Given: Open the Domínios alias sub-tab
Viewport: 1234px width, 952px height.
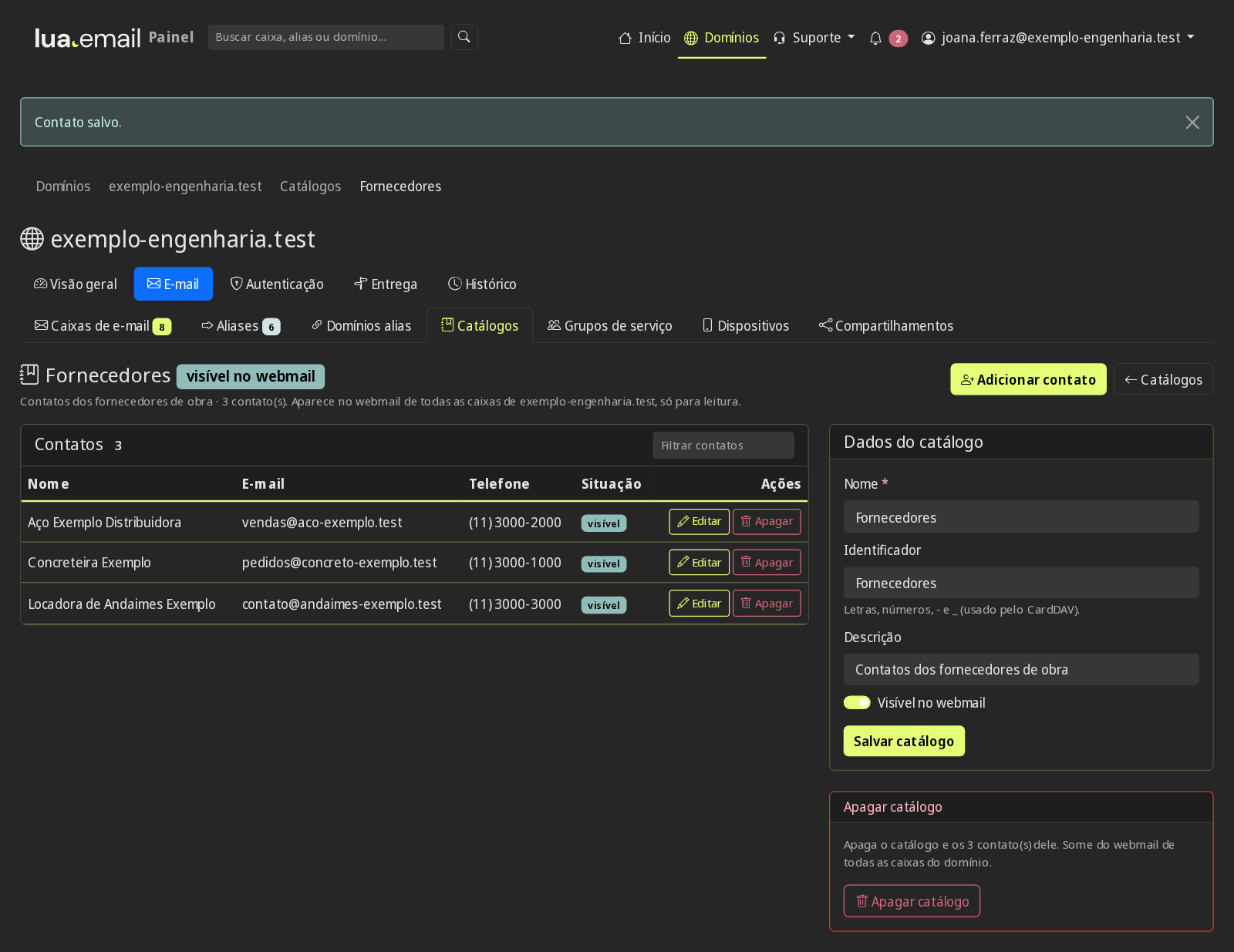Looking at the screenshot, I should 361,325.
